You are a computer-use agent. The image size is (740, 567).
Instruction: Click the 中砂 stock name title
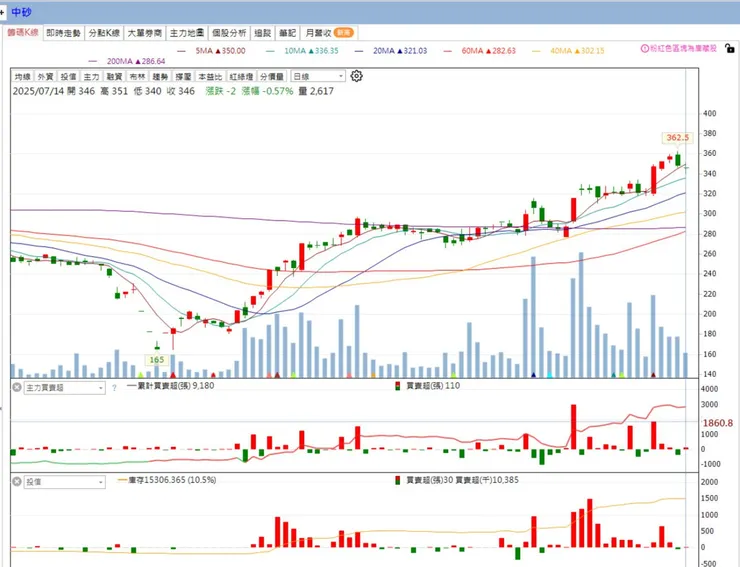21,12
